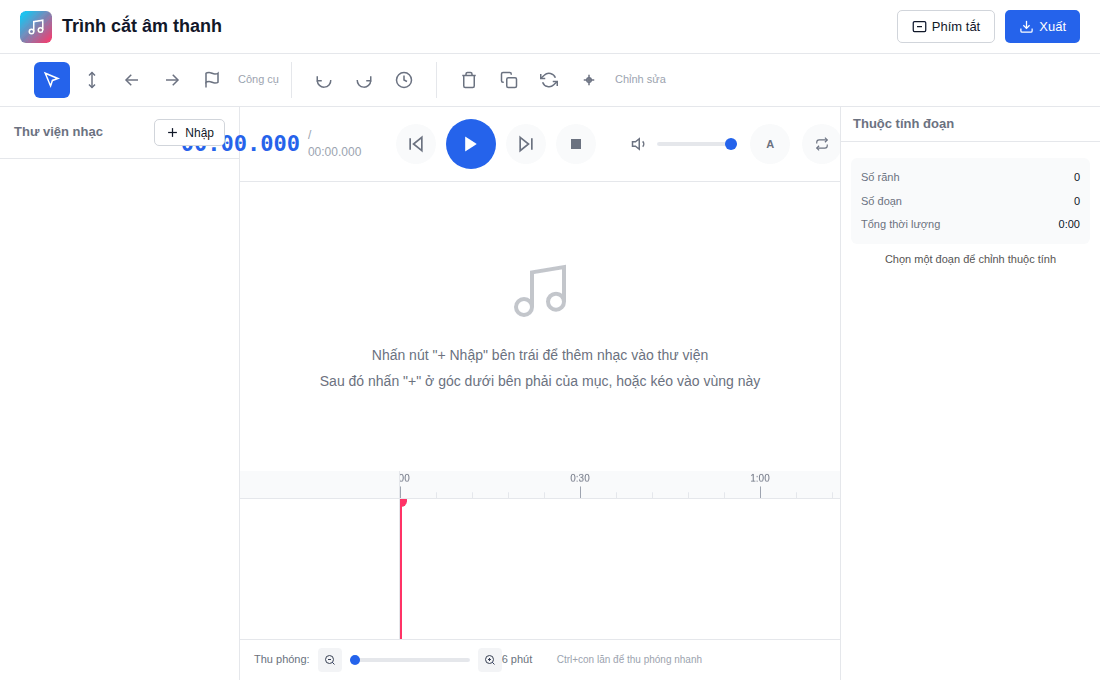Toggle loop playback button

821,144
